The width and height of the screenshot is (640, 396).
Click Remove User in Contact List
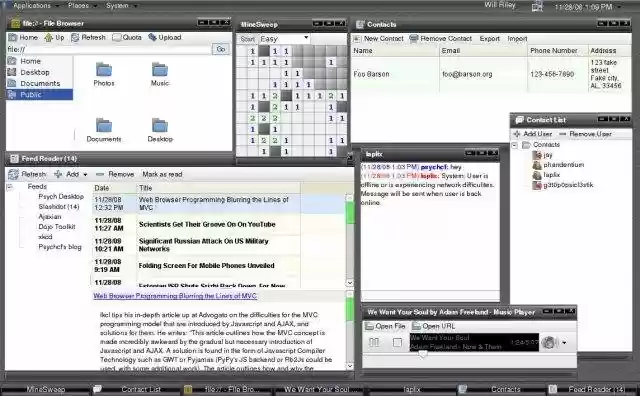(x=585, y=134)
